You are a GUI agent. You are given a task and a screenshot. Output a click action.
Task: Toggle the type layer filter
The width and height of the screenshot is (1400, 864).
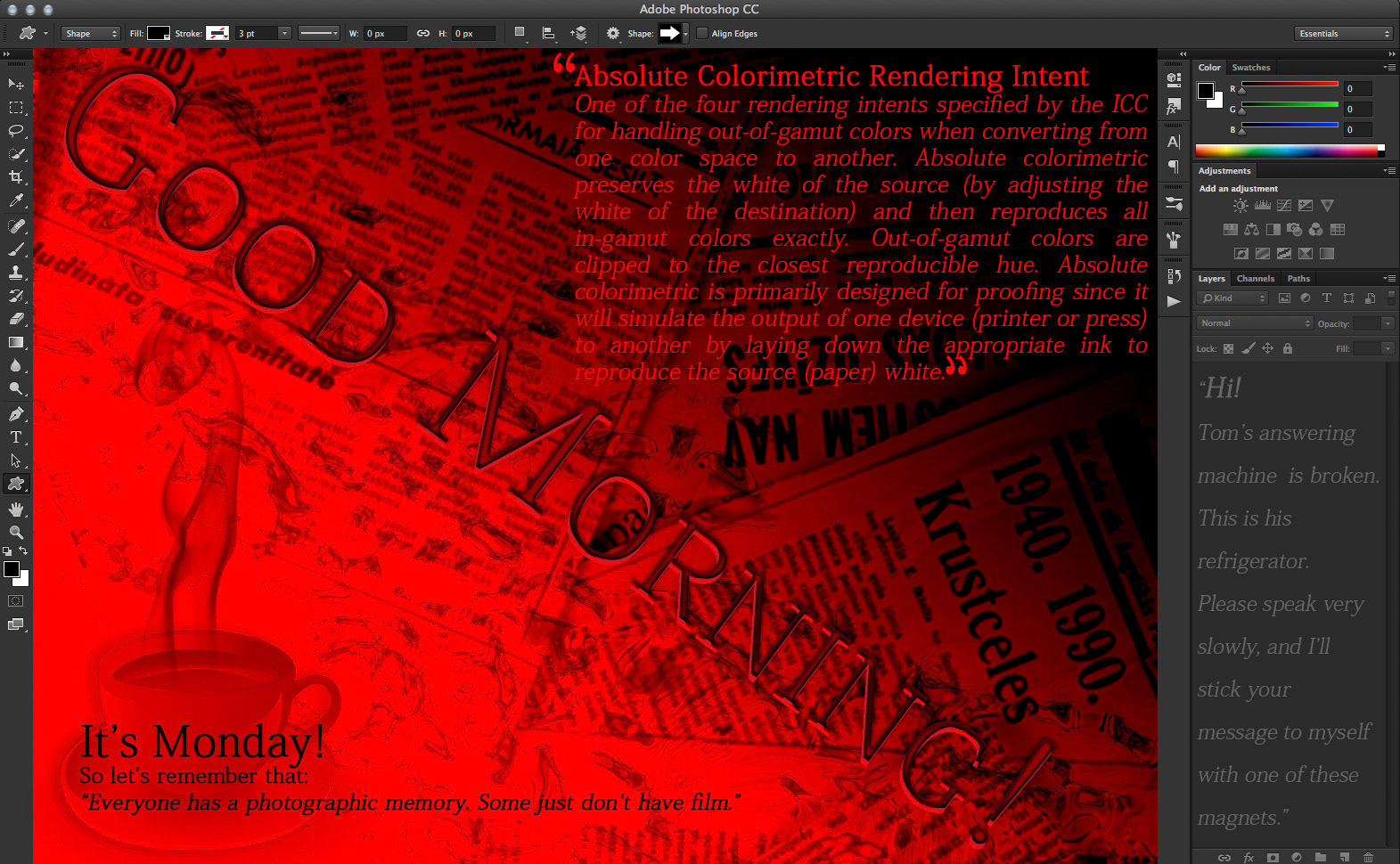(x=1327, y=298)
